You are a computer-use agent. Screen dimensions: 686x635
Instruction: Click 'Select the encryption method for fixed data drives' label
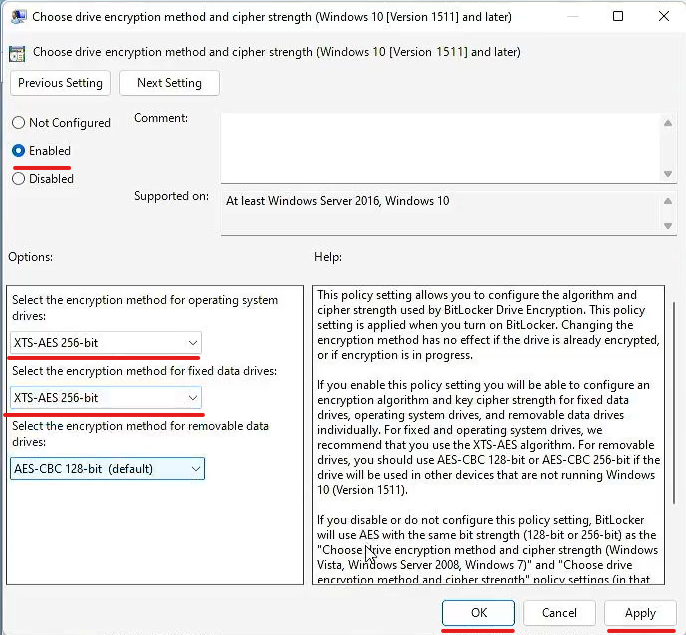[x=144, y=371]
